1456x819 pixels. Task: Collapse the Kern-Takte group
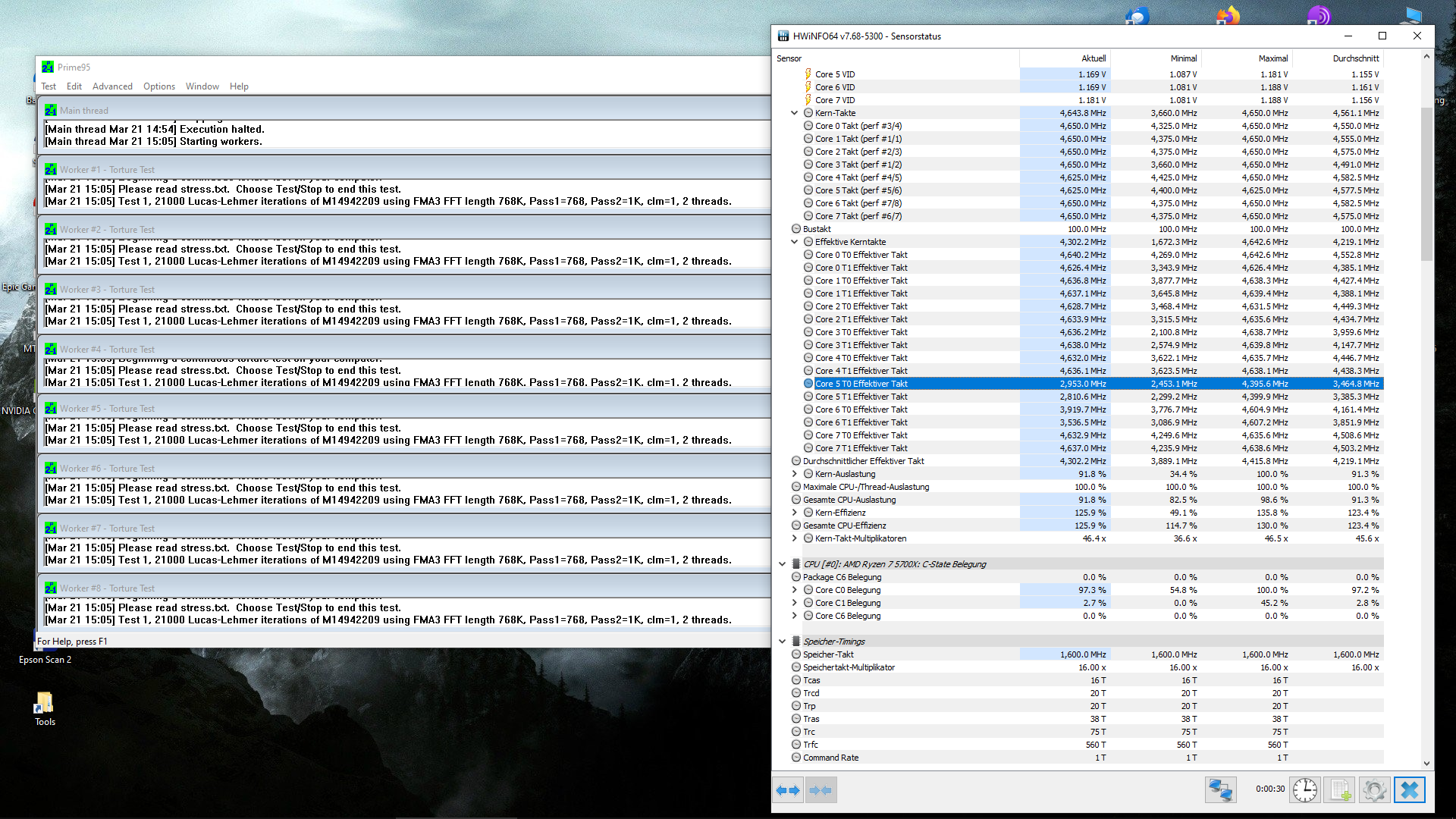click(794, 113)
